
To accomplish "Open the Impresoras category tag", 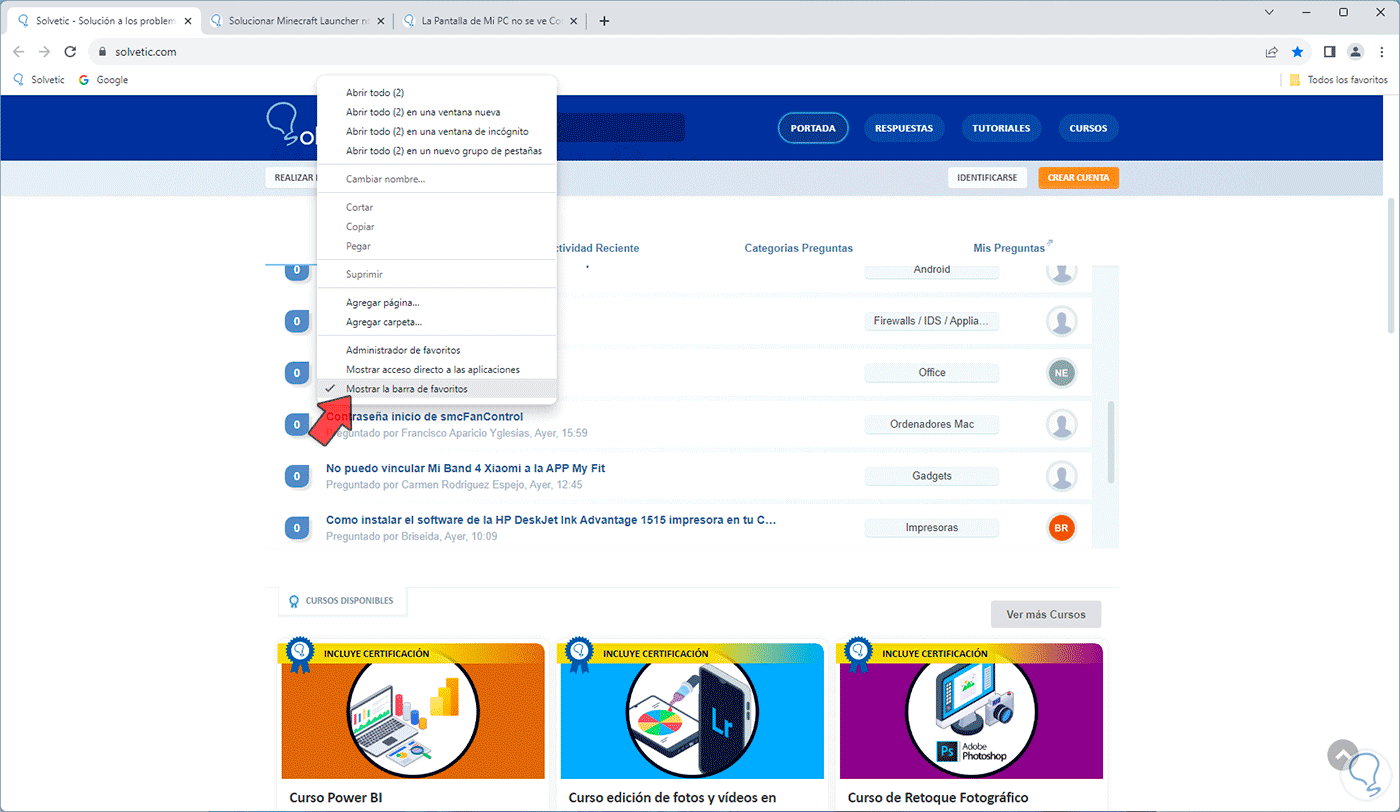I will coord(932,527).
